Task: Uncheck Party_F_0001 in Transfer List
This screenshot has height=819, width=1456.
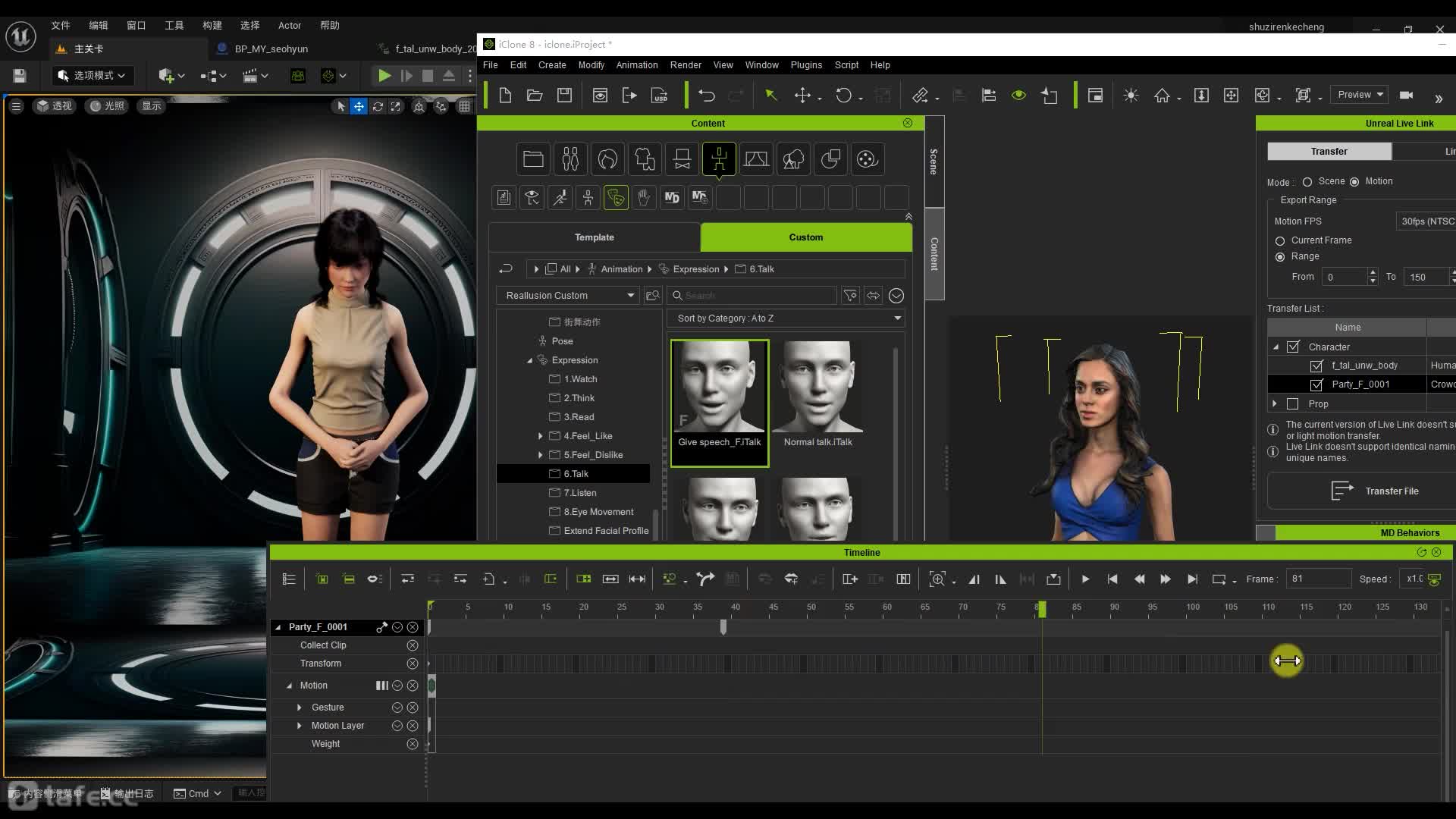Action: click(1316, 384)
